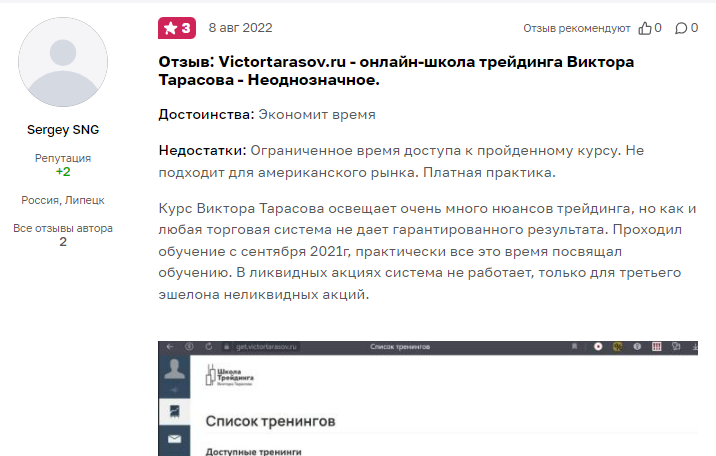This screenshot has height=456, width=716.
Task: Click the star rating badge showing 3
Action: pos(176,28)
